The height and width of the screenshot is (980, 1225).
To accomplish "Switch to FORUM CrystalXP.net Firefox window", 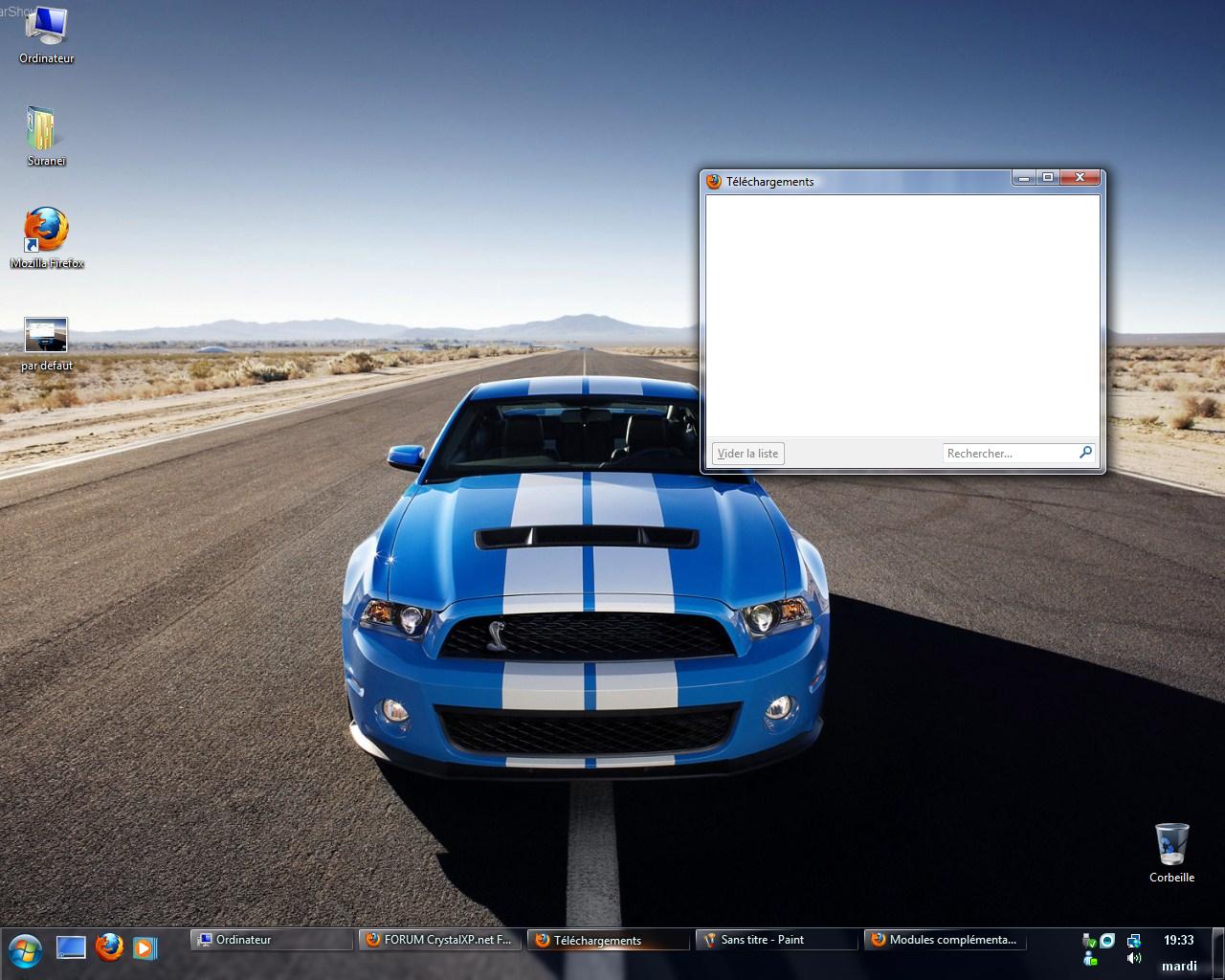I will [x=441, y=940].
